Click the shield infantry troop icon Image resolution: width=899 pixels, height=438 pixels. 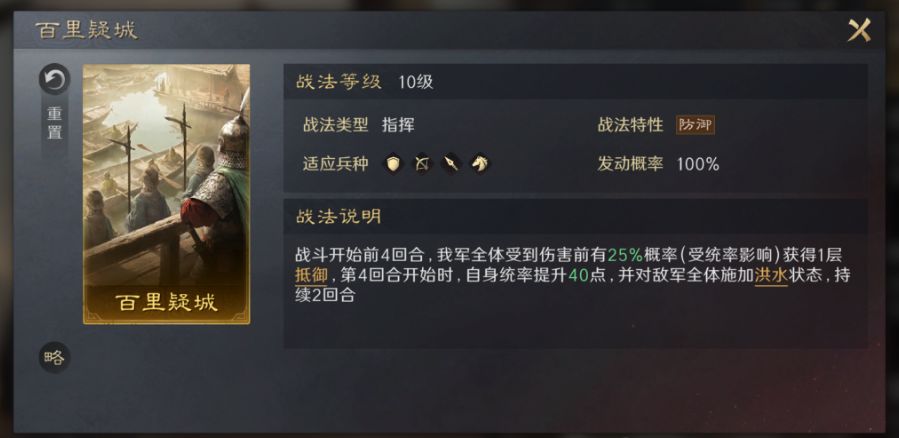[392, 165]
